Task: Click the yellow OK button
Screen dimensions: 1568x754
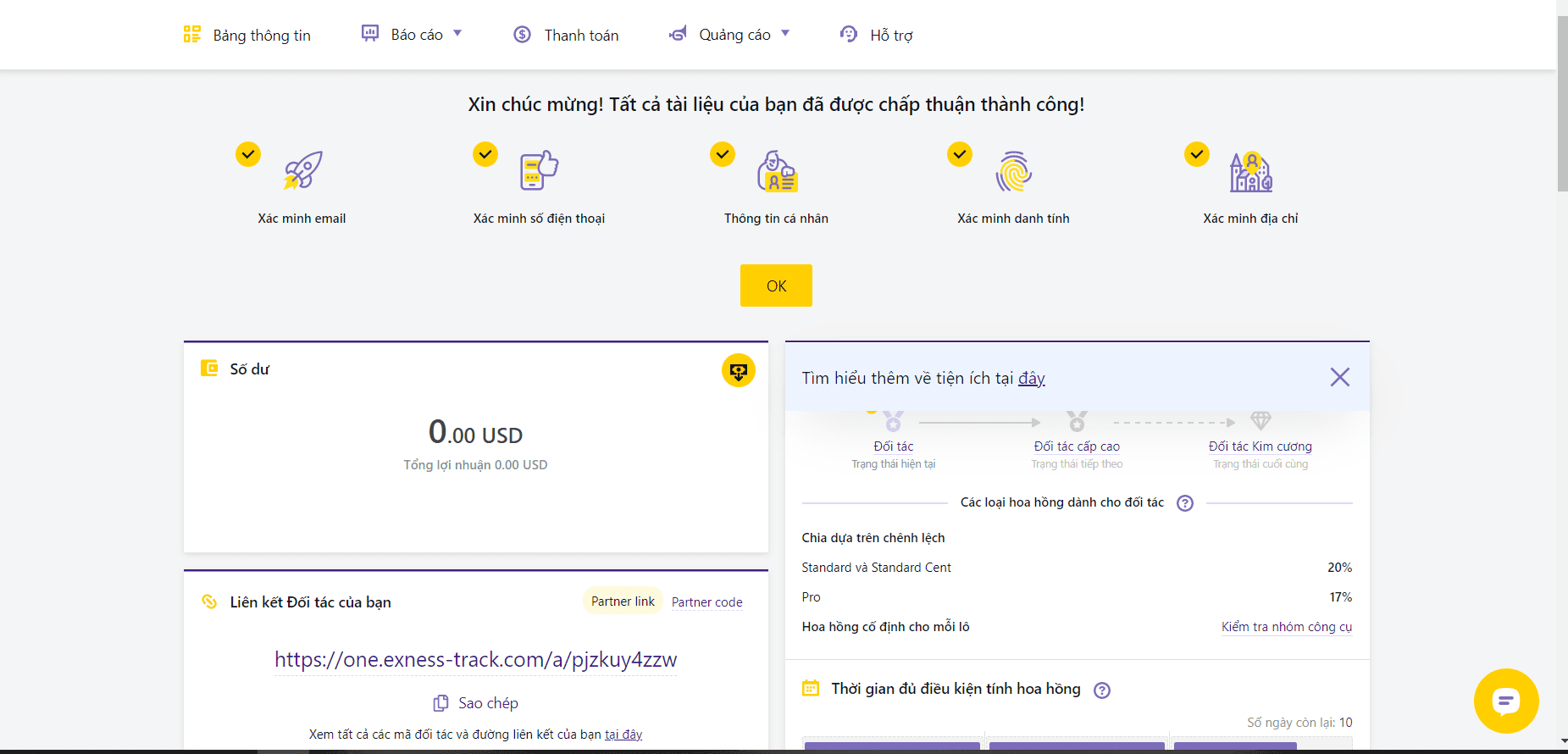Action: point(776,286)
